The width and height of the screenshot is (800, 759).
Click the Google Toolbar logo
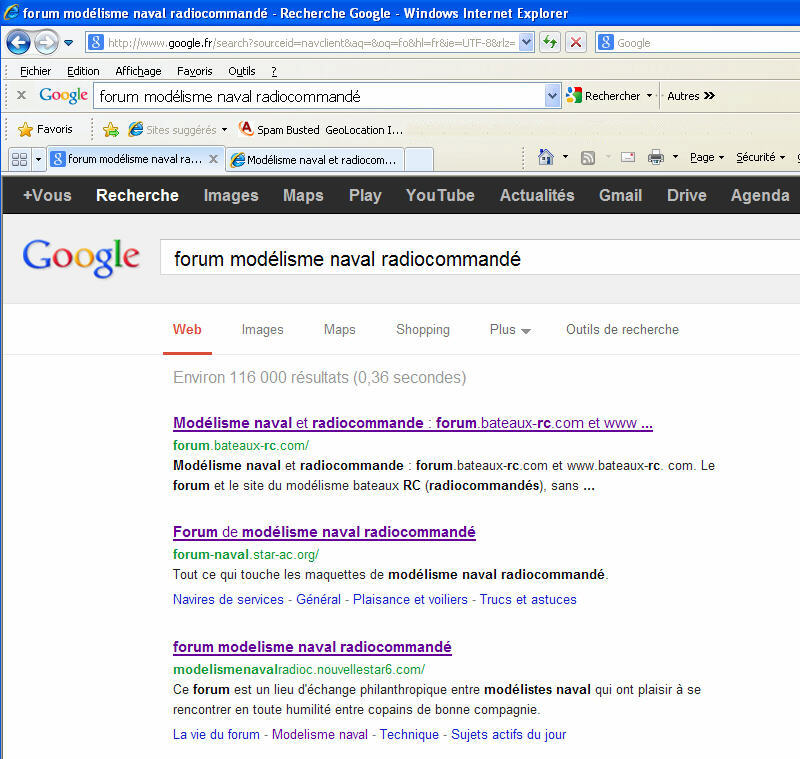click(63, 95)
